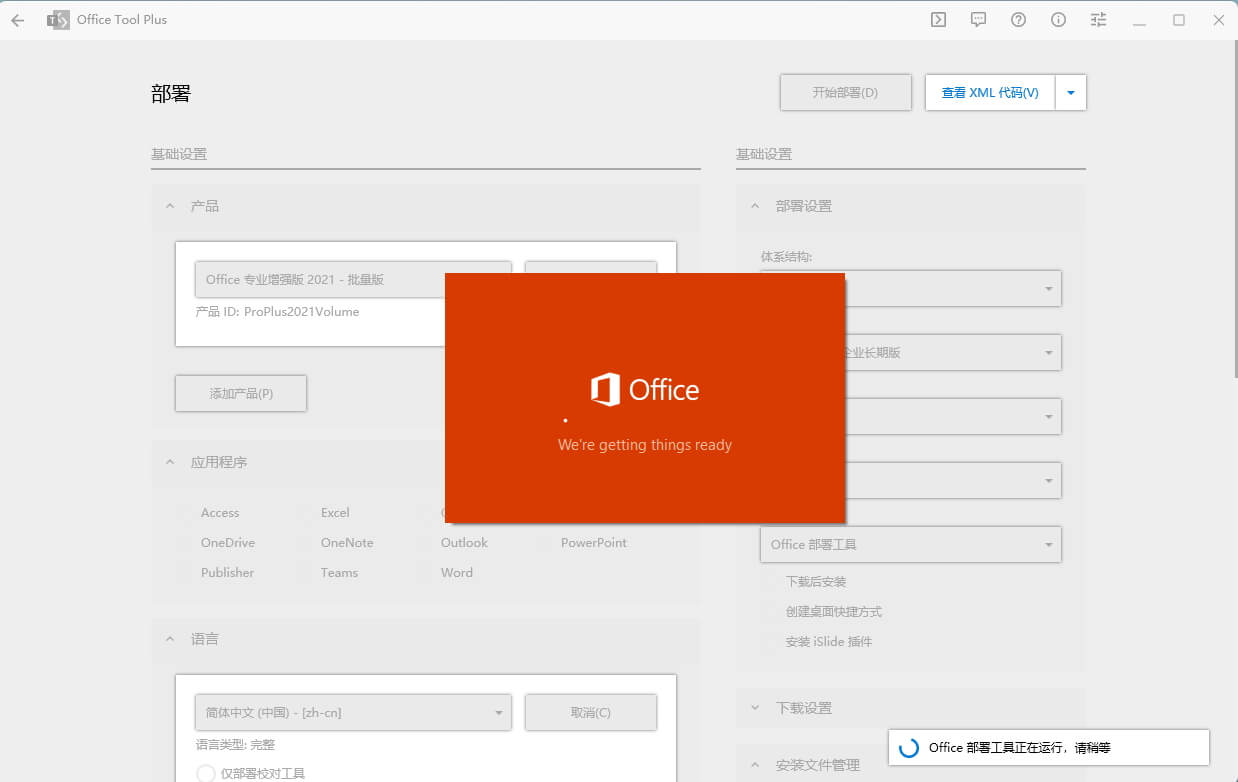The width and height of the screenshot is (1238, 782).
Task: Click the Office Tool Plus logo
Action: [59, 20]
